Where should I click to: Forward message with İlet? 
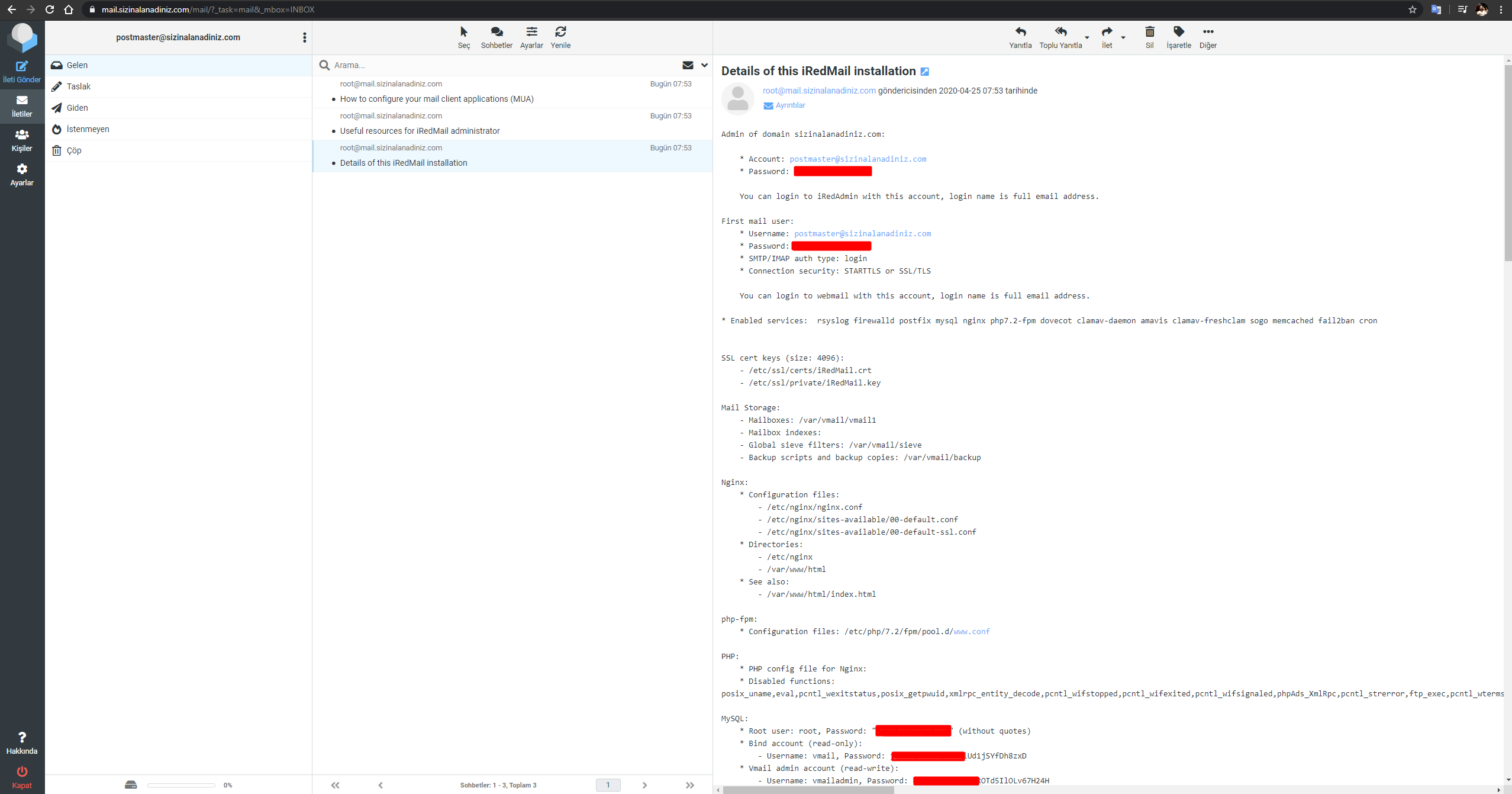1107,37
